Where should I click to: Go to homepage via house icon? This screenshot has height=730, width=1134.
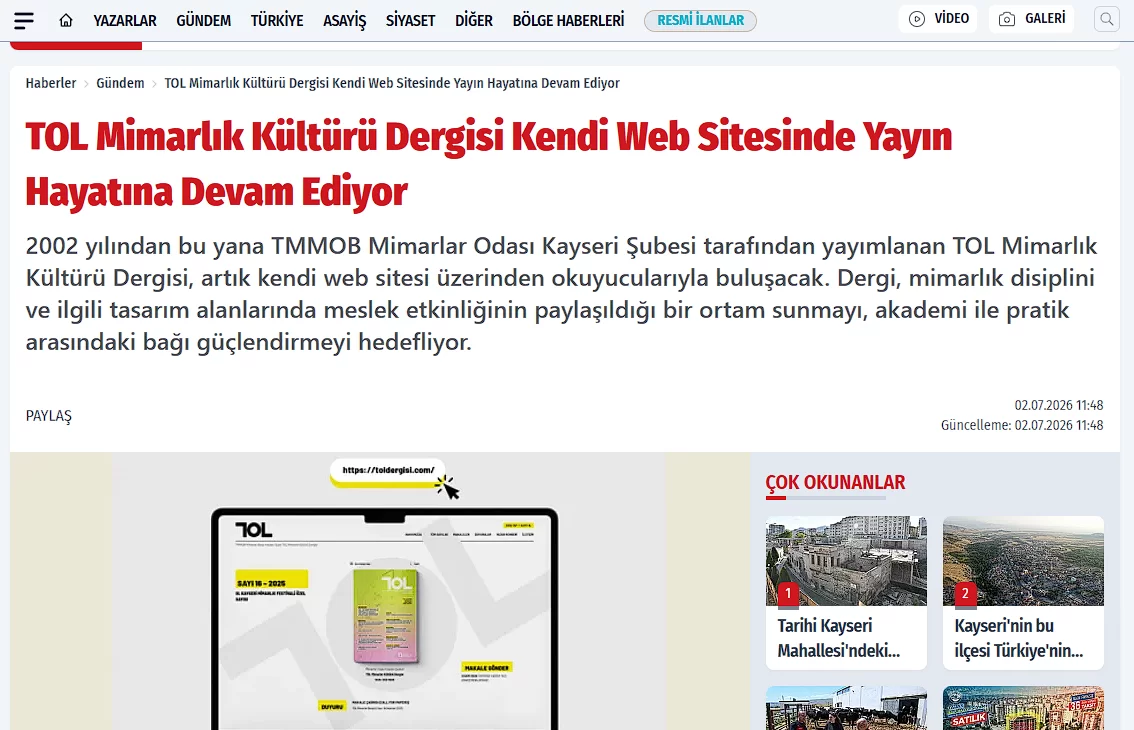(x=66, y=20)
